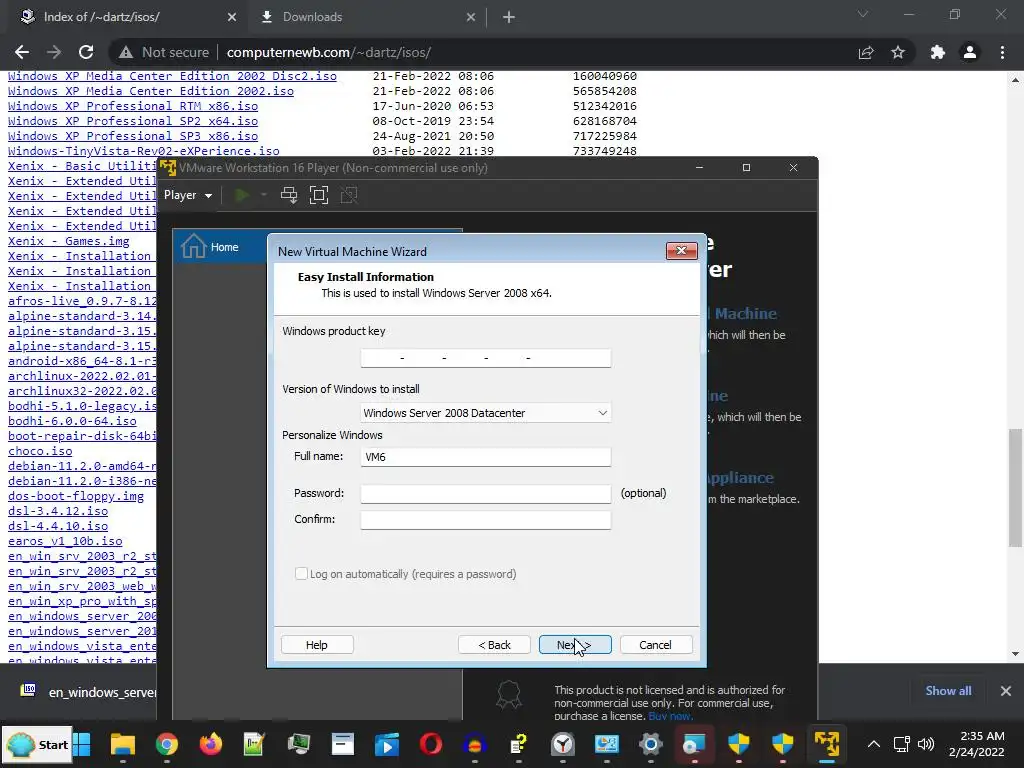Open the Chrome three-dot menu

1002,52
